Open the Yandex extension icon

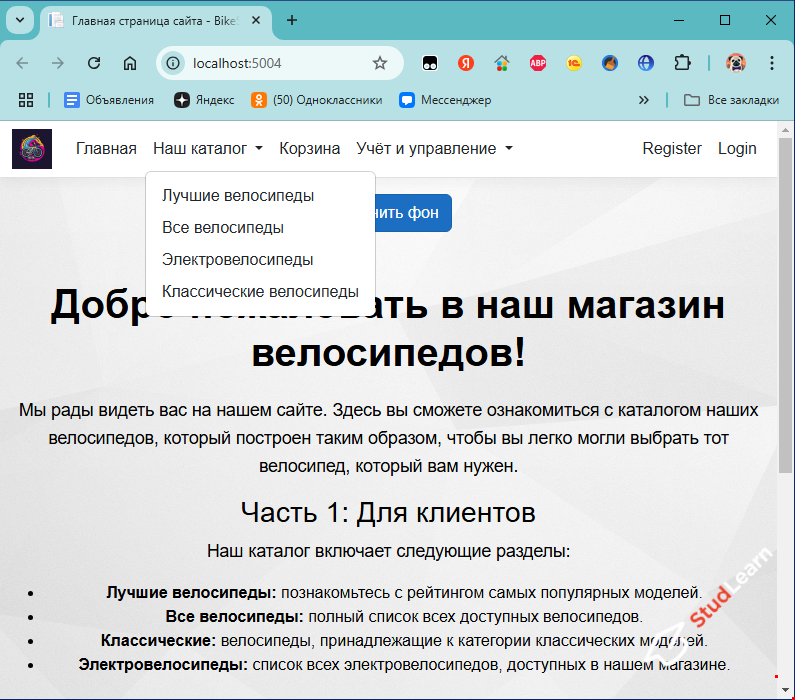pos(466,63)
